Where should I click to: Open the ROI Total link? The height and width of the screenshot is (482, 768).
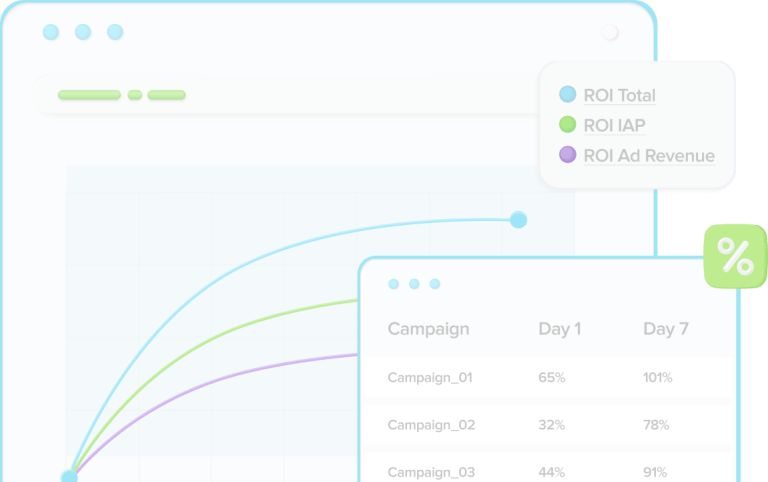[x=619, y=96]
